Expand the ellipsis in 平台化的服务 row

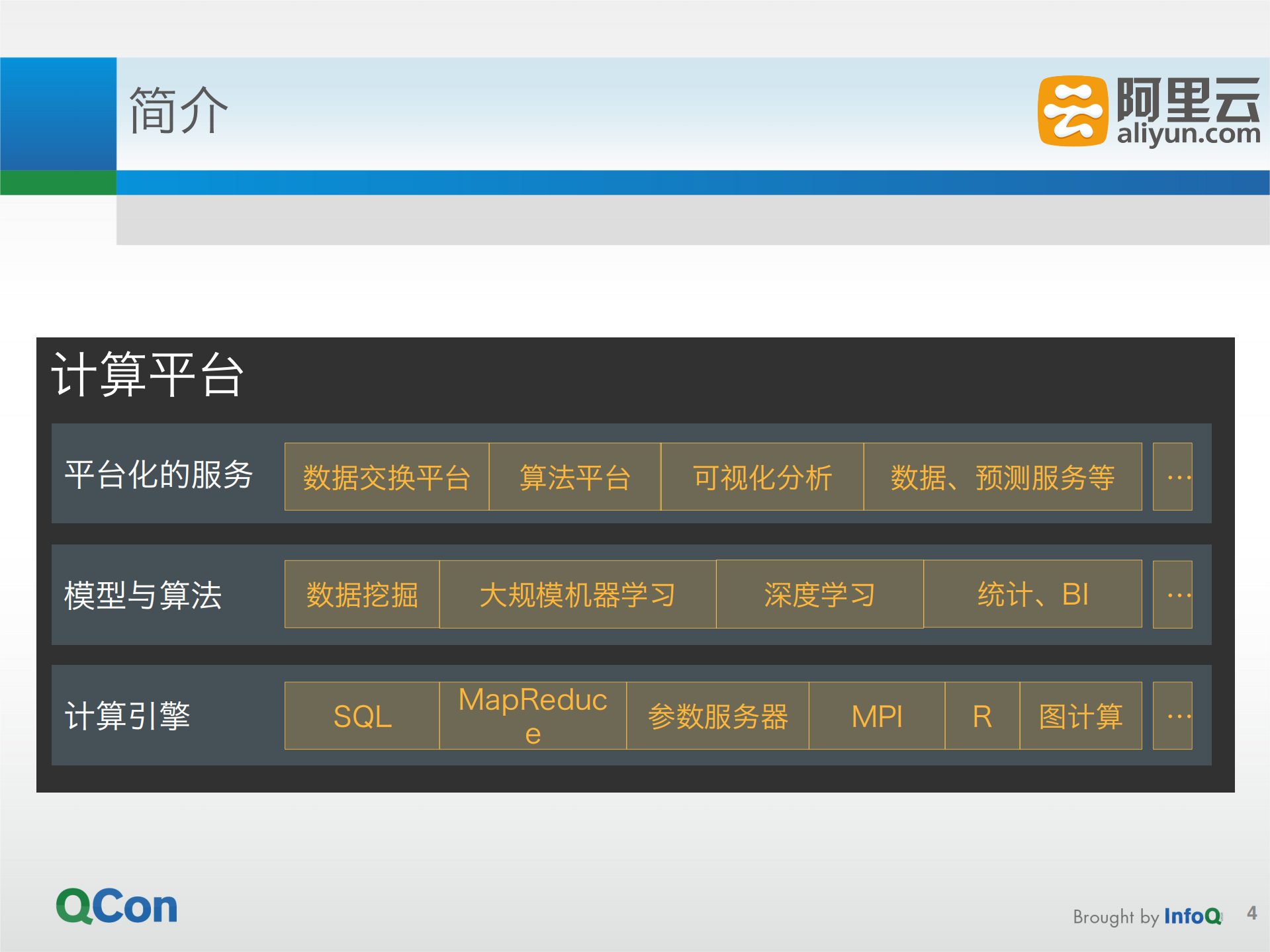[x=1173, y=477]
